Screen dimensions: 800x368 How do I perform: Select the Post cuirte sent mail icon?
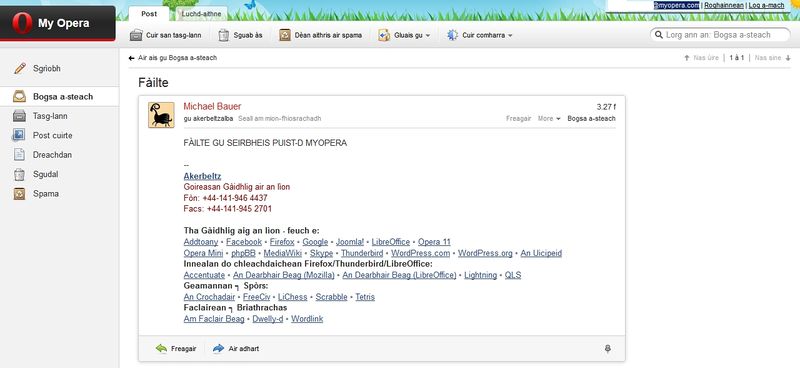(19, 135)
